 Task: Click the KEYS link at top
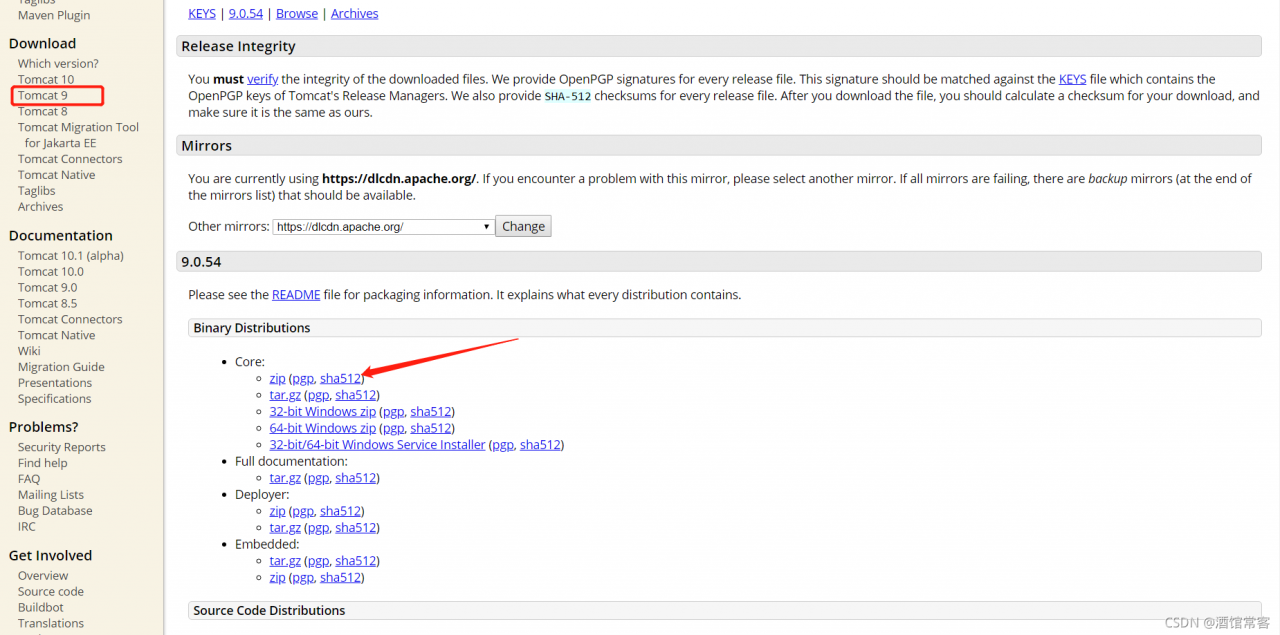(203, 14)
